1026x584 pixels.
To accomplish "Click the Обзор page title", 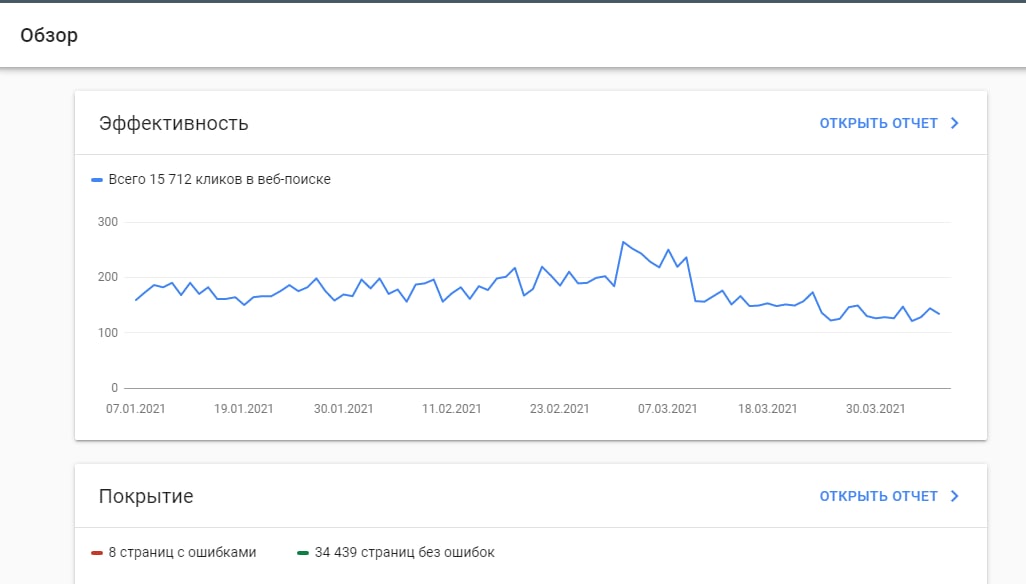I will pyautogui.click(x=49, y=35).
